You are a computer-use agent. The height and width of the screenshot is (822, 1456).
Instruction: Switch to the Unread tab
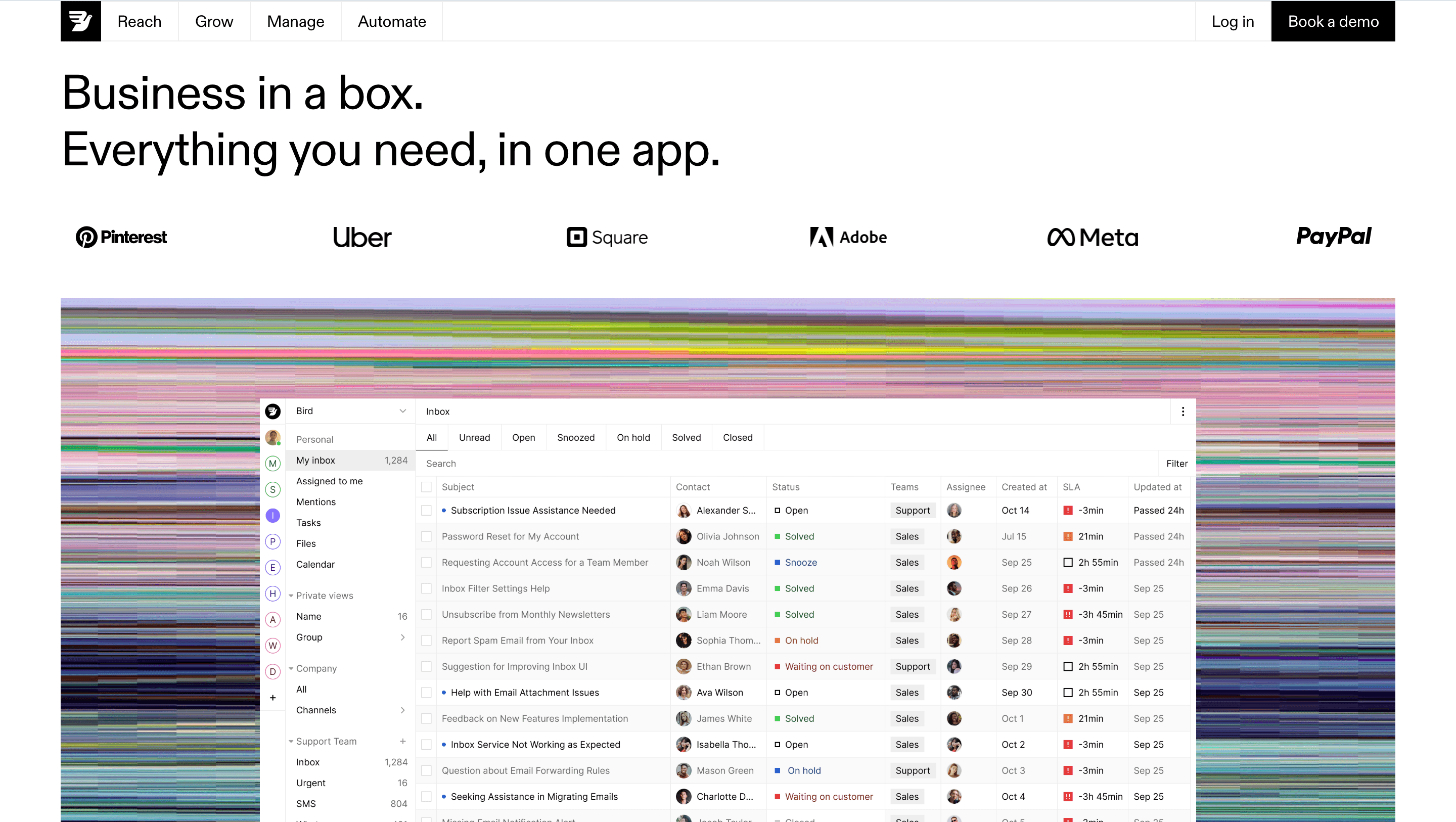pyautogui.click(x=474, y=438)
